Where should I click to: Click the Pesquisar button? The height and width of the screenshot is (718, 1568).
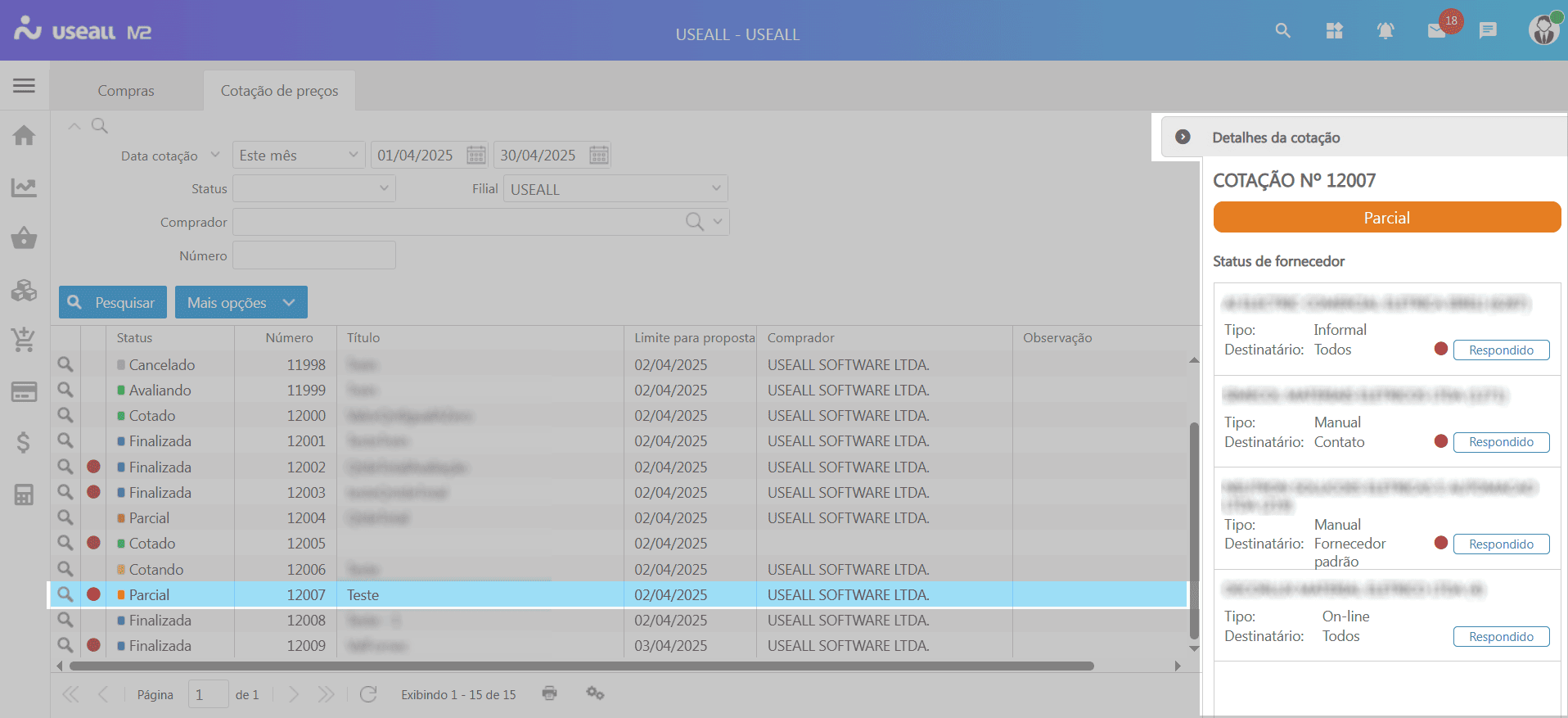coord(113,302)
